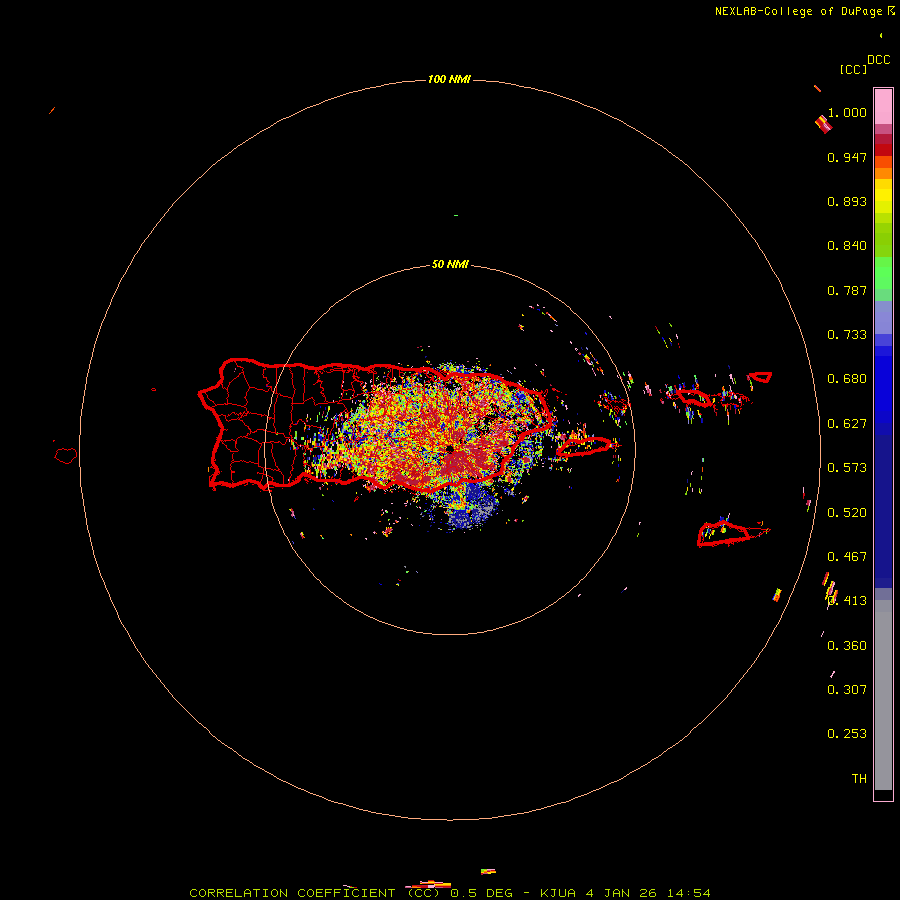Click the 0.467 scale value
The width and height of the screenshot is (900, 900).
tap(847, 557)
